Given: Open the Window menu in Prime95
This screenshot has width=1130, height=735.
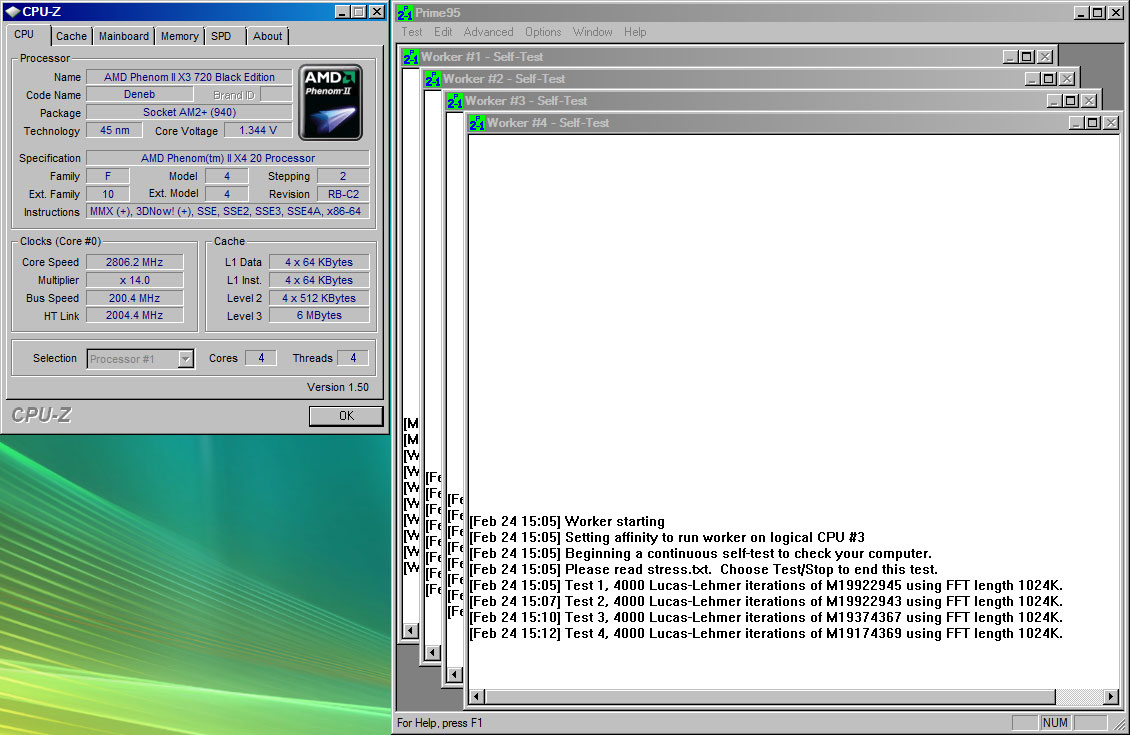Looking at the screenshot, I should (x=592, y=32).
